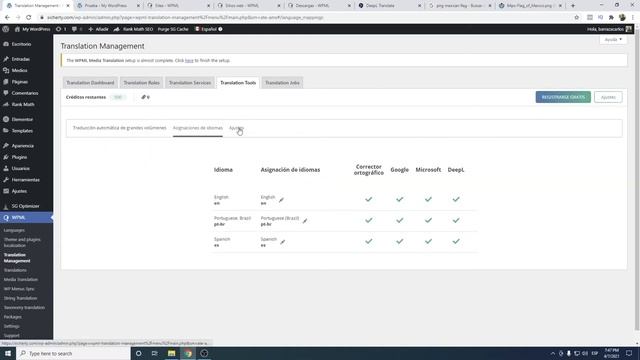Click the 'here' link in setup notice

point(189,60)
